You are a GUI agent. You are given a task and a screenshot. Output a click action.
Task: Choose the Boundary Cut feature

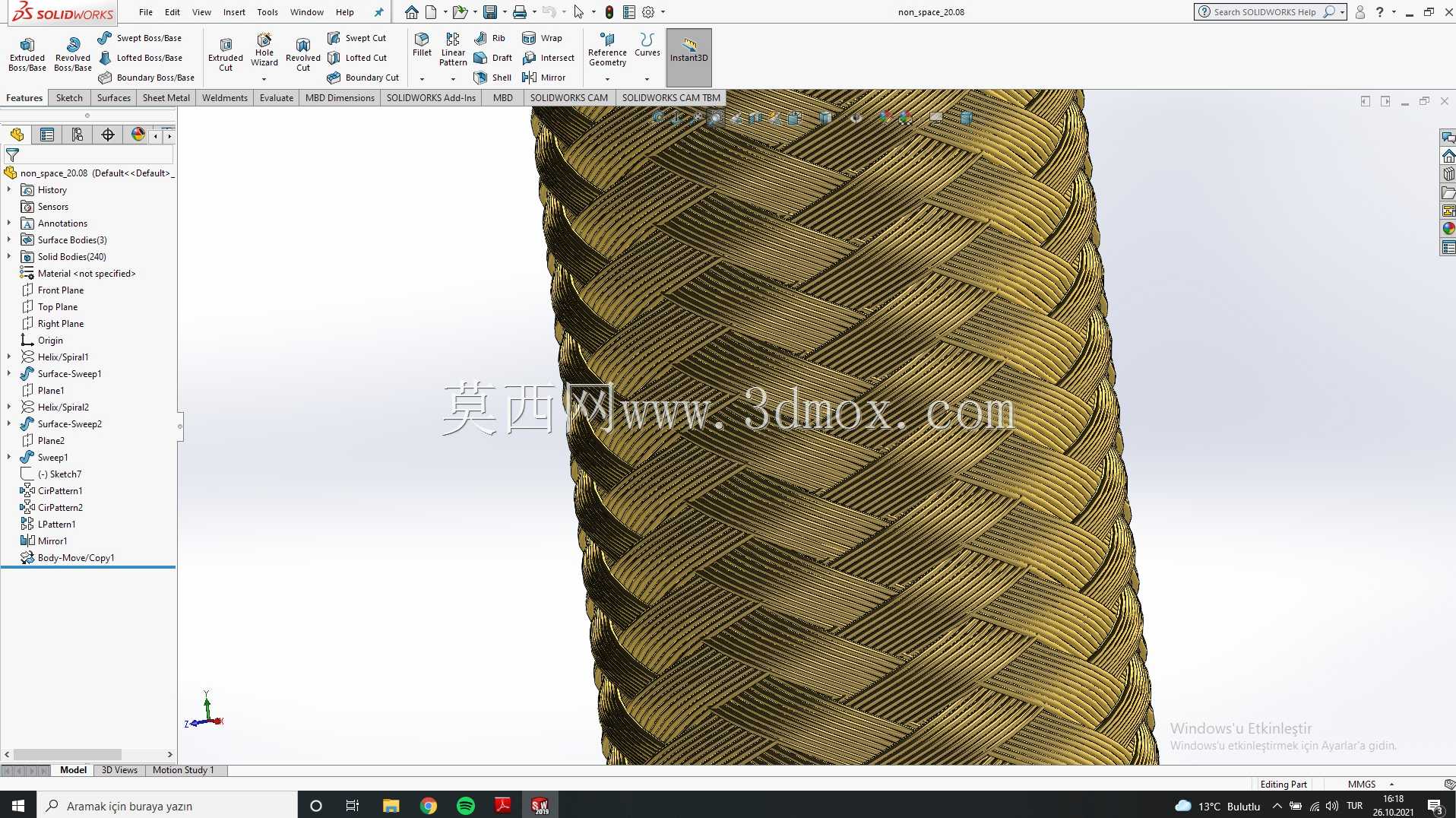click(x=362, y=78)
